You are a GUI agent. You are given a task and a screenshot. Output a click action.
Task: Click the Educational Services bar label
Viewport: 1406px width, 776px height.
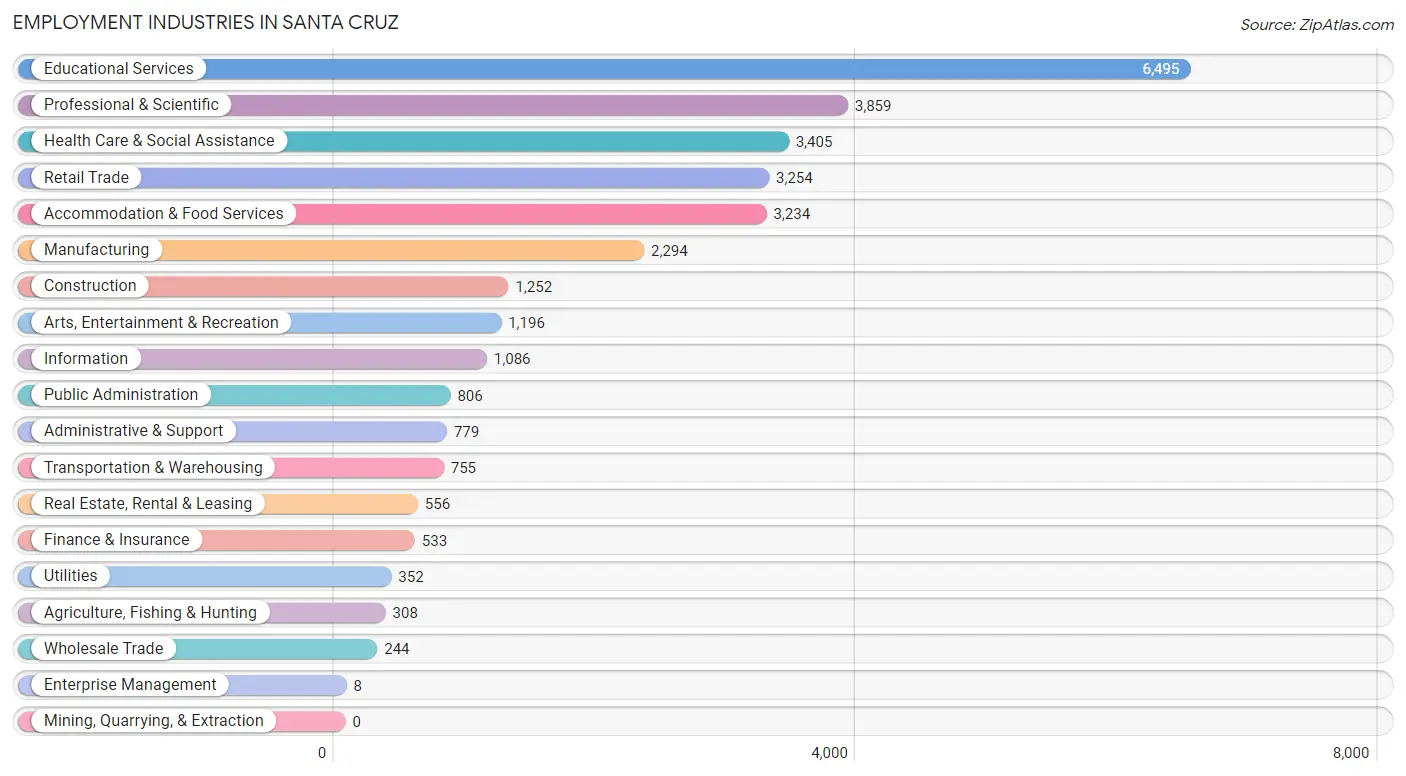tap(119, 69)
